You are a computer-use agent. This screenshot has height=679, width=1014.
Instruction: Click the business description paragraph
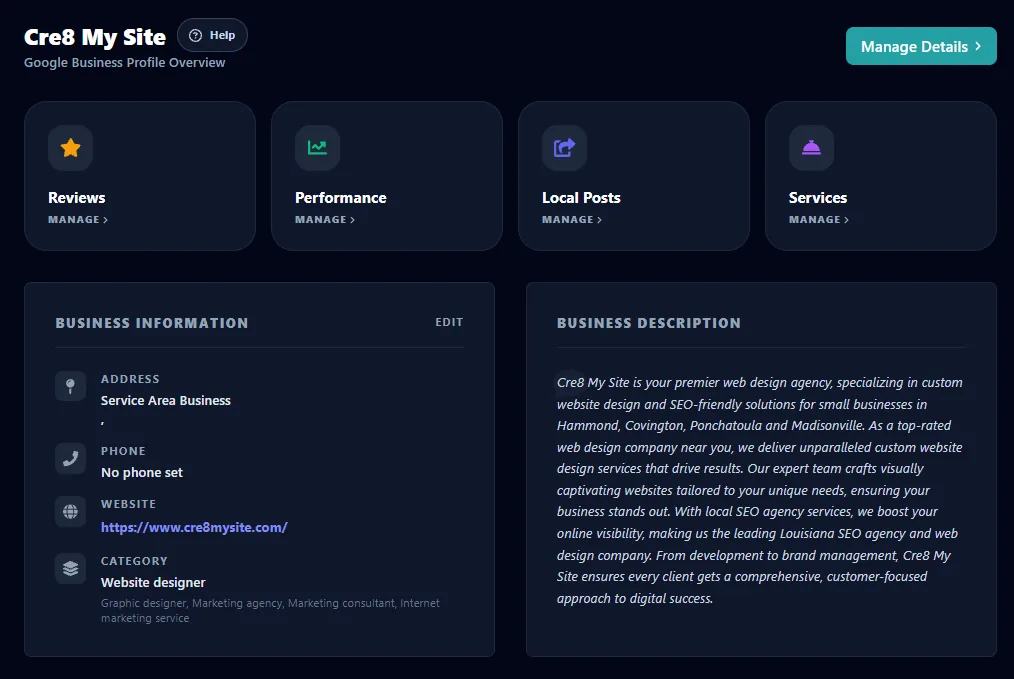(x=760, y=490)
